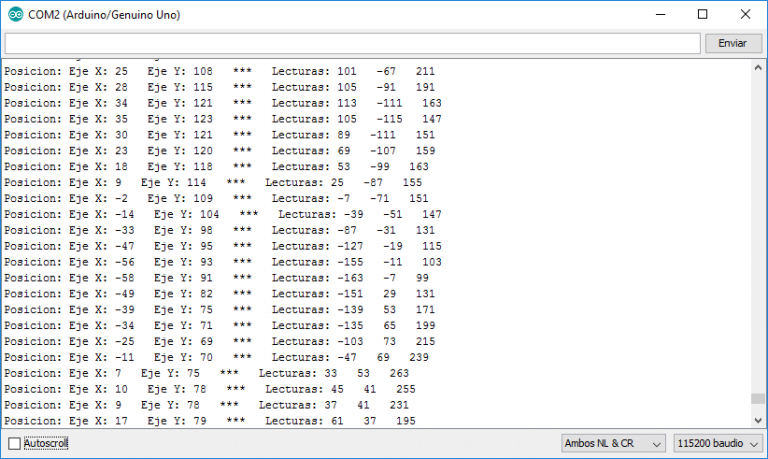This screenshot has height=459, width=768.
Task: Open the Ambos NL & CR line-ending dropdown
Action: [613, 443]
